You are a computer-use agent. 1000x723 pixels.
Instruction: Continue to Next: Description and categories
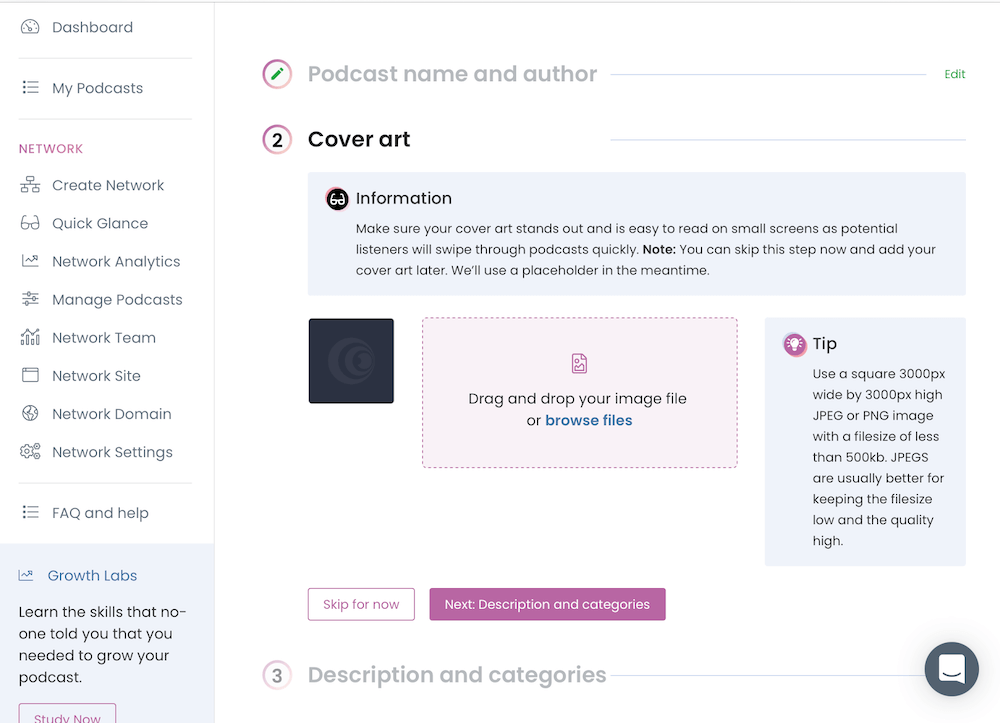click(547, 604)
